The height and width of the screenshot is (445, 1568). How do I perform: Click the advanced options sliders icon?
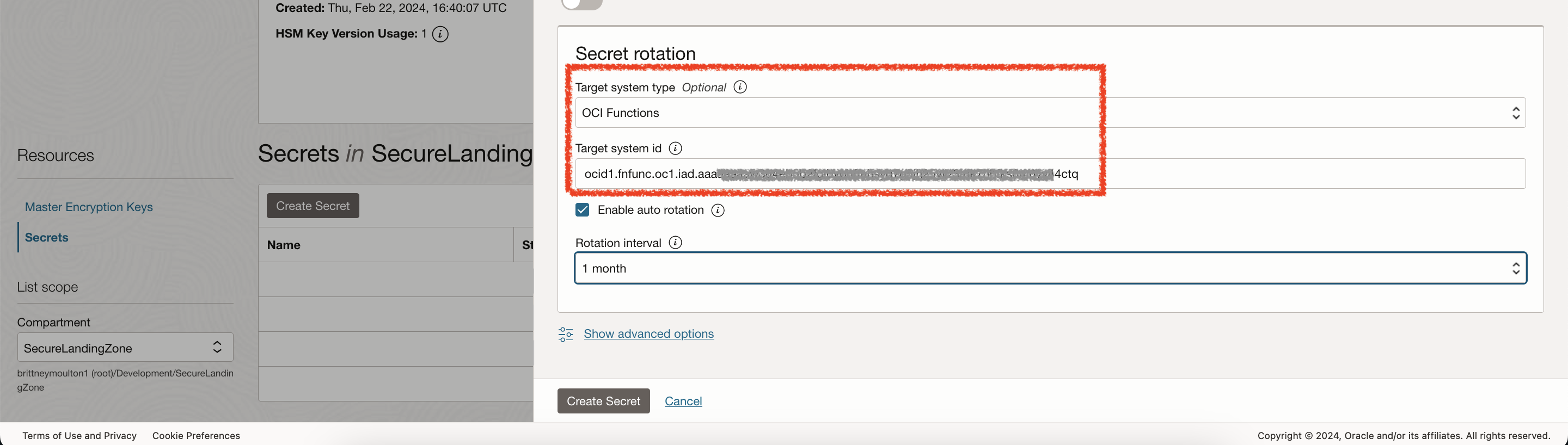566,335
